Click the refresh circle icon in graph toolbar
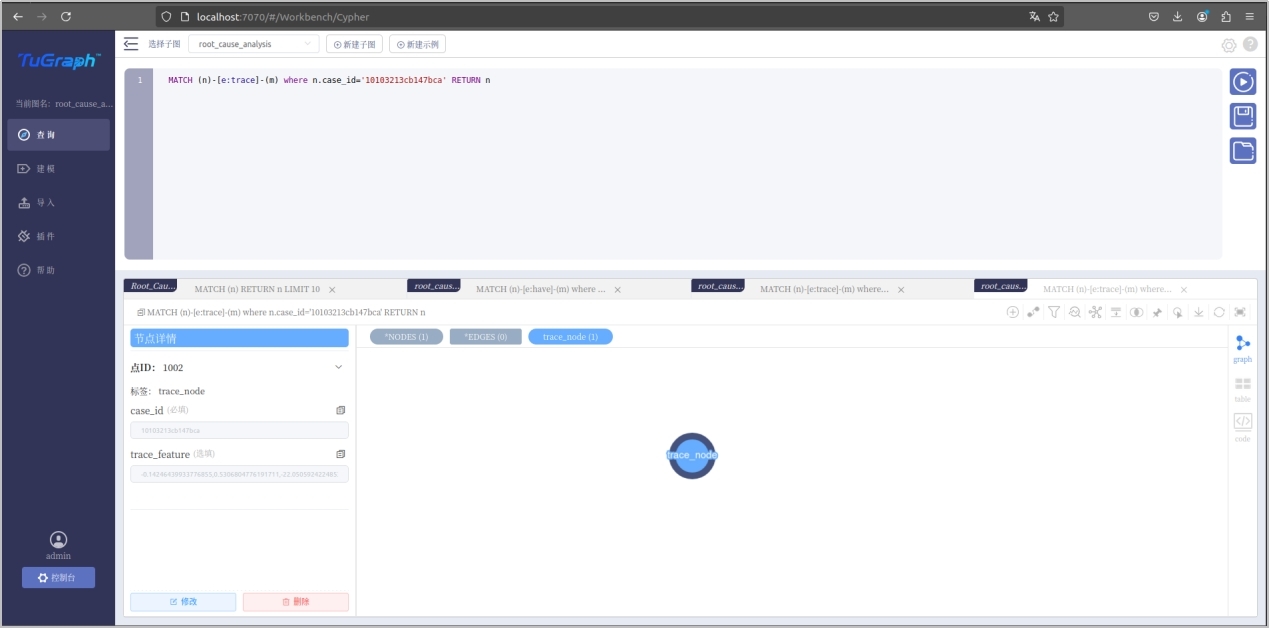 1219,312
